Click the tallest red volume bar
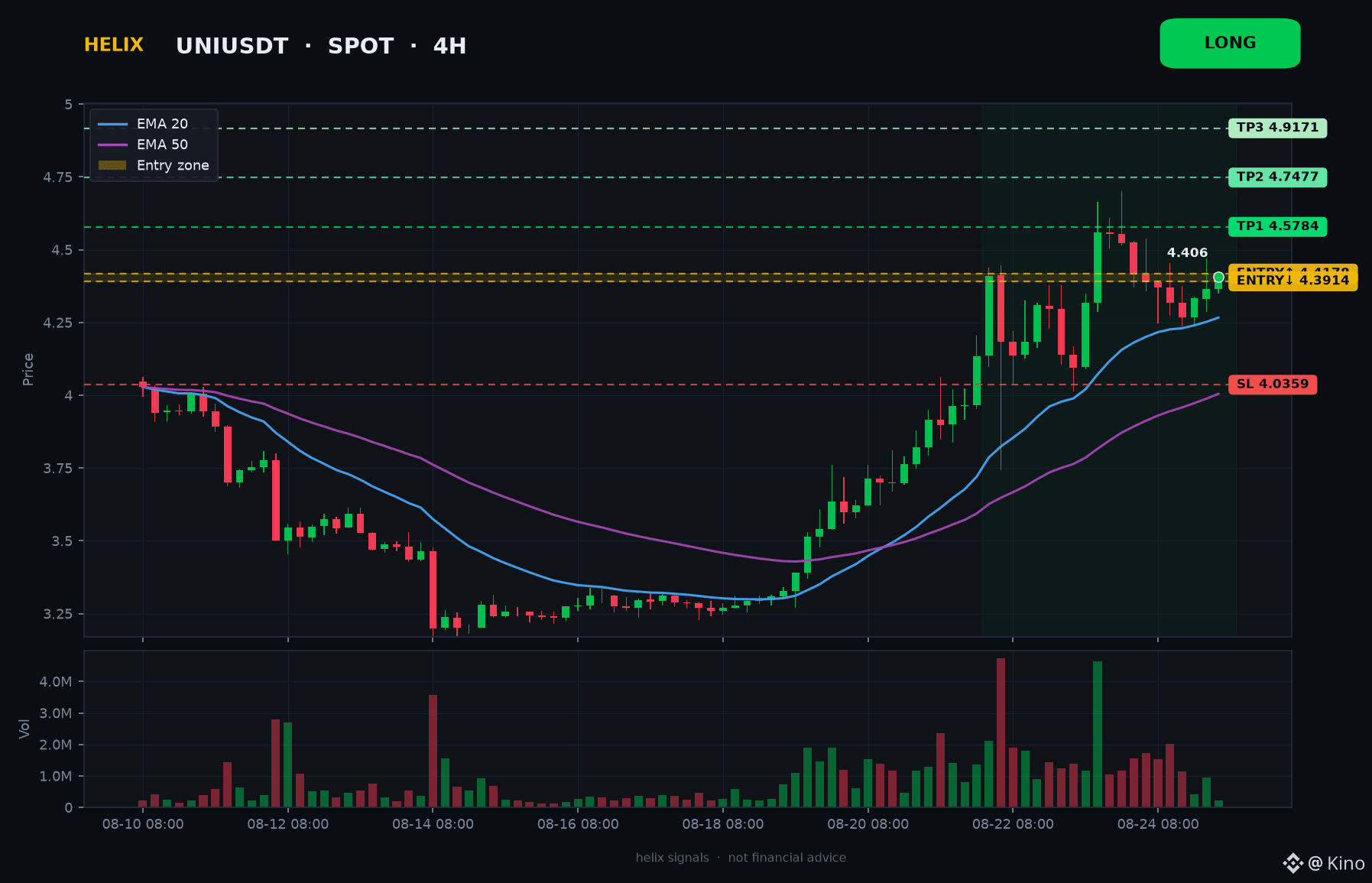Viewport: 1372px width, 883px height. tap(1001, 732)
